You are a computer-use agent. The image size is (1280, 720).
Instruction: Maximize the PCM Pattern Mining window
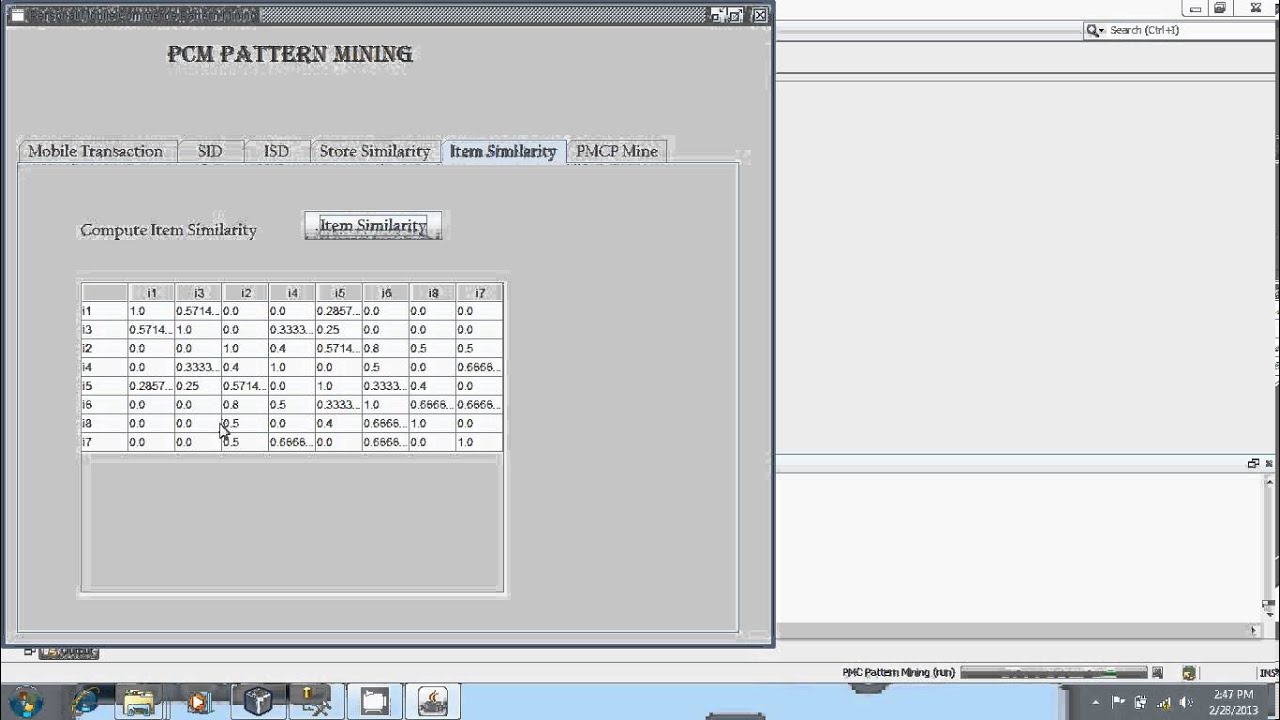[736, 15]
